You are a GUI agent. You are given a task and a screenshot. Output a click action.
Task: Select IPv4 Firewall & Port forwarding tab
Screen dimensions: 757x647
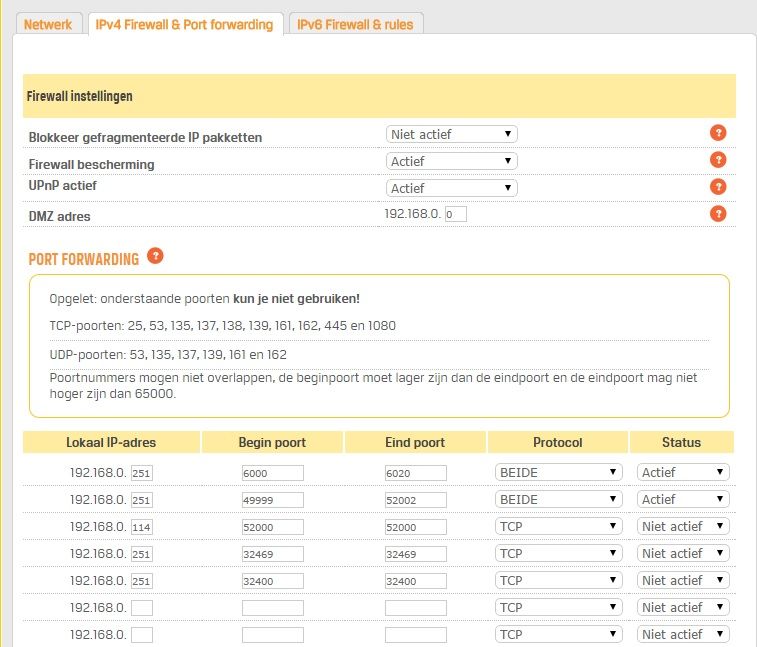(184, 25)
